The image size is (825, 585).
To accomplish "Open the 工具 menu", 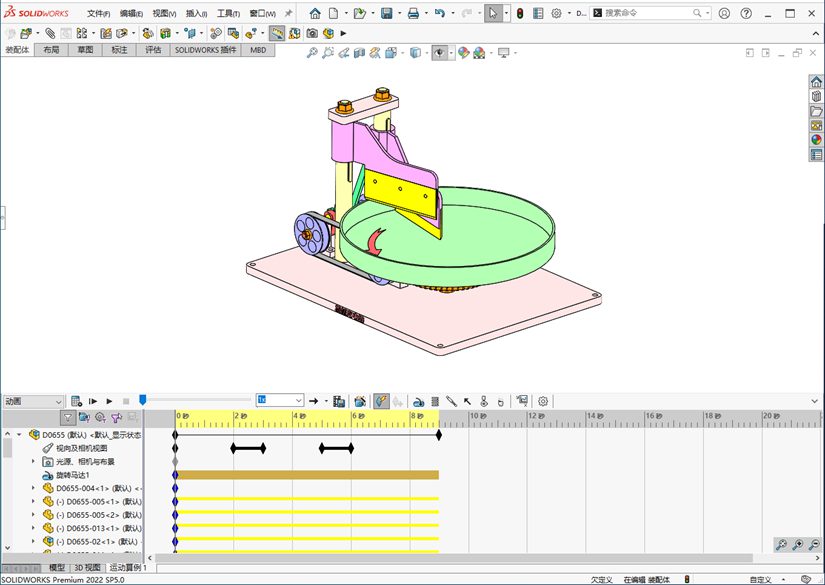I will [x=228, y=13].
